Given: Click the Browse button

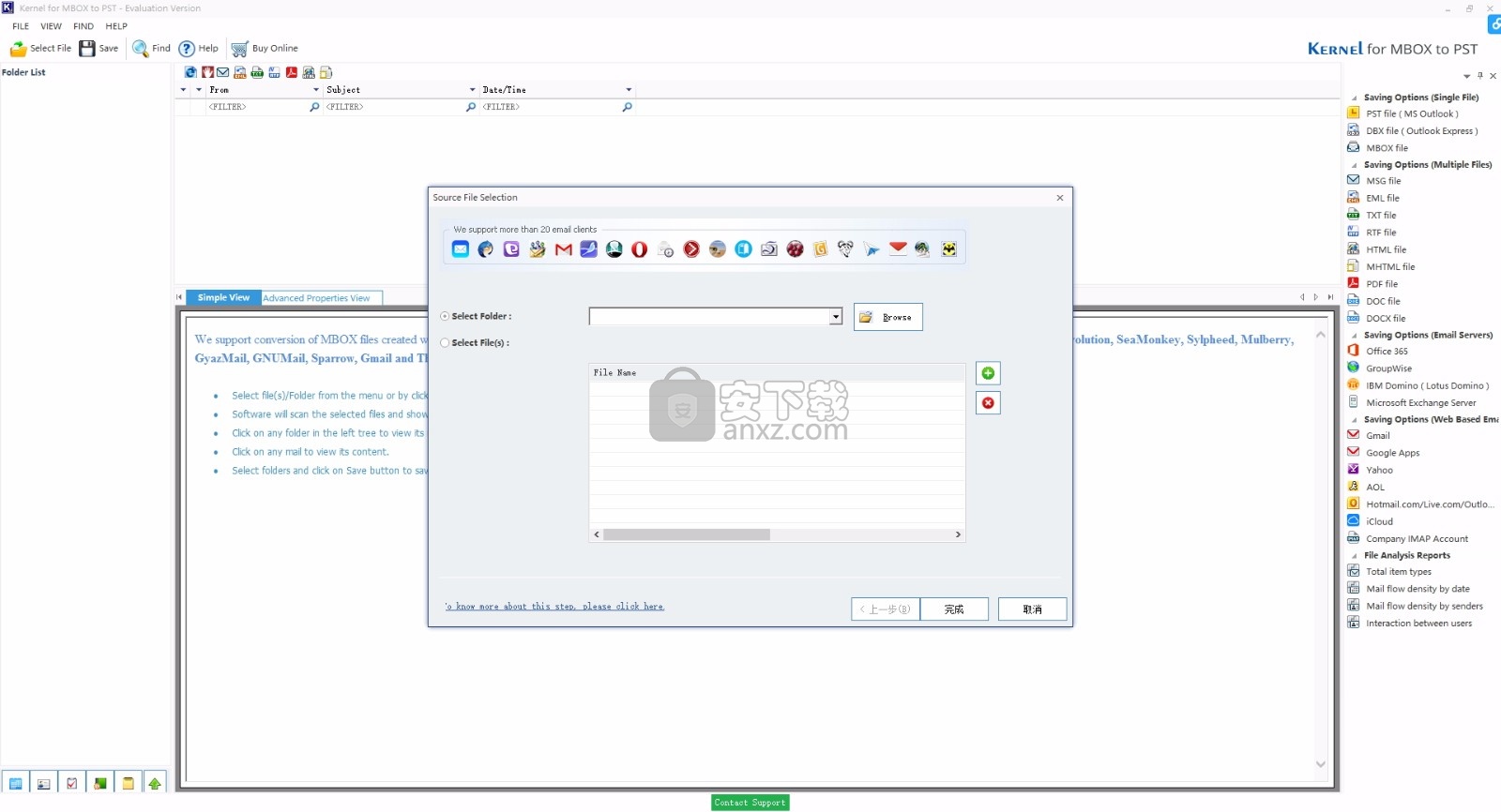Looking at the screenshot, I should pyautogui.click(x=888, y=317).
